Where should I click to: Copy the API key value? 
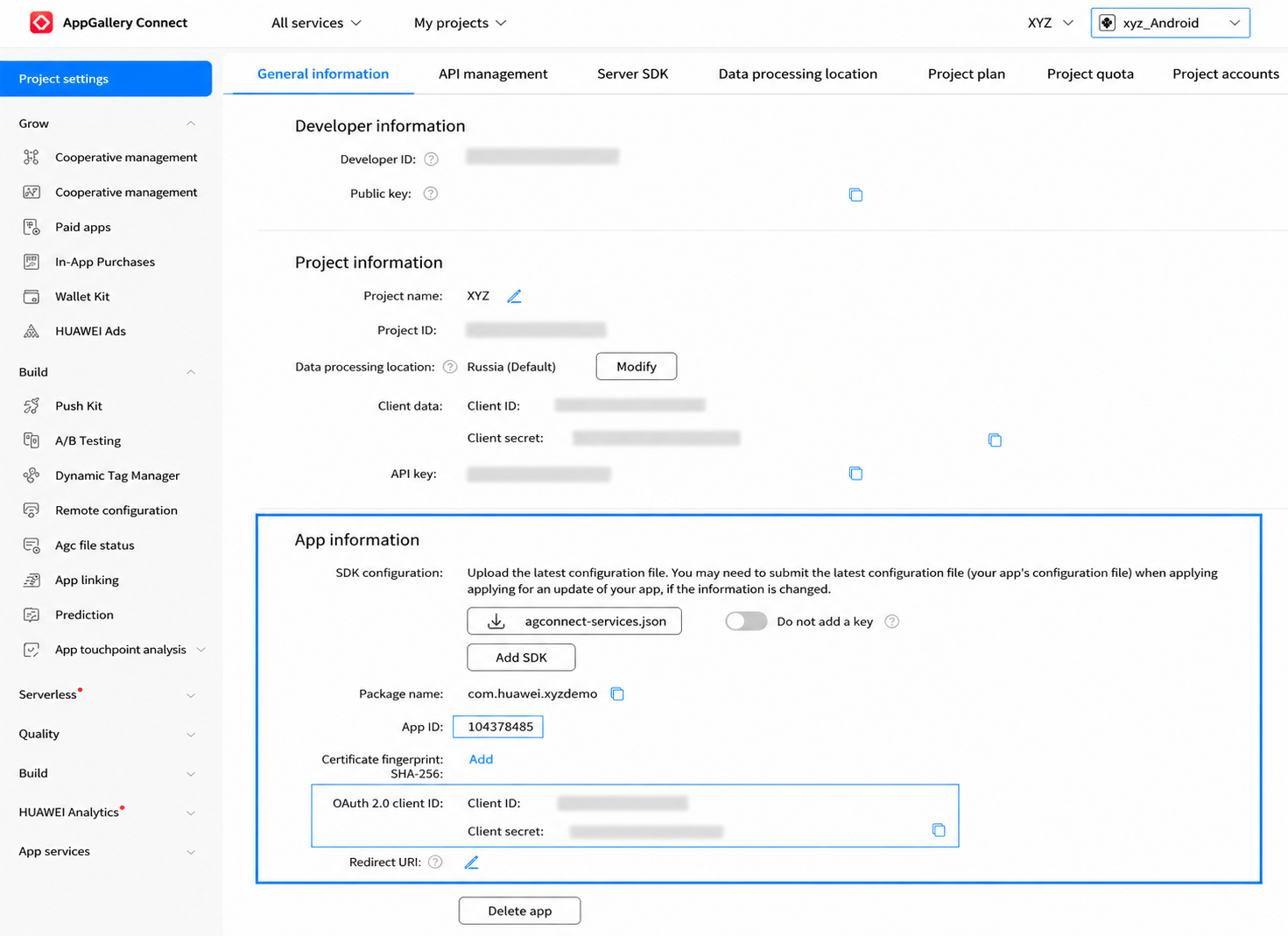855,474
